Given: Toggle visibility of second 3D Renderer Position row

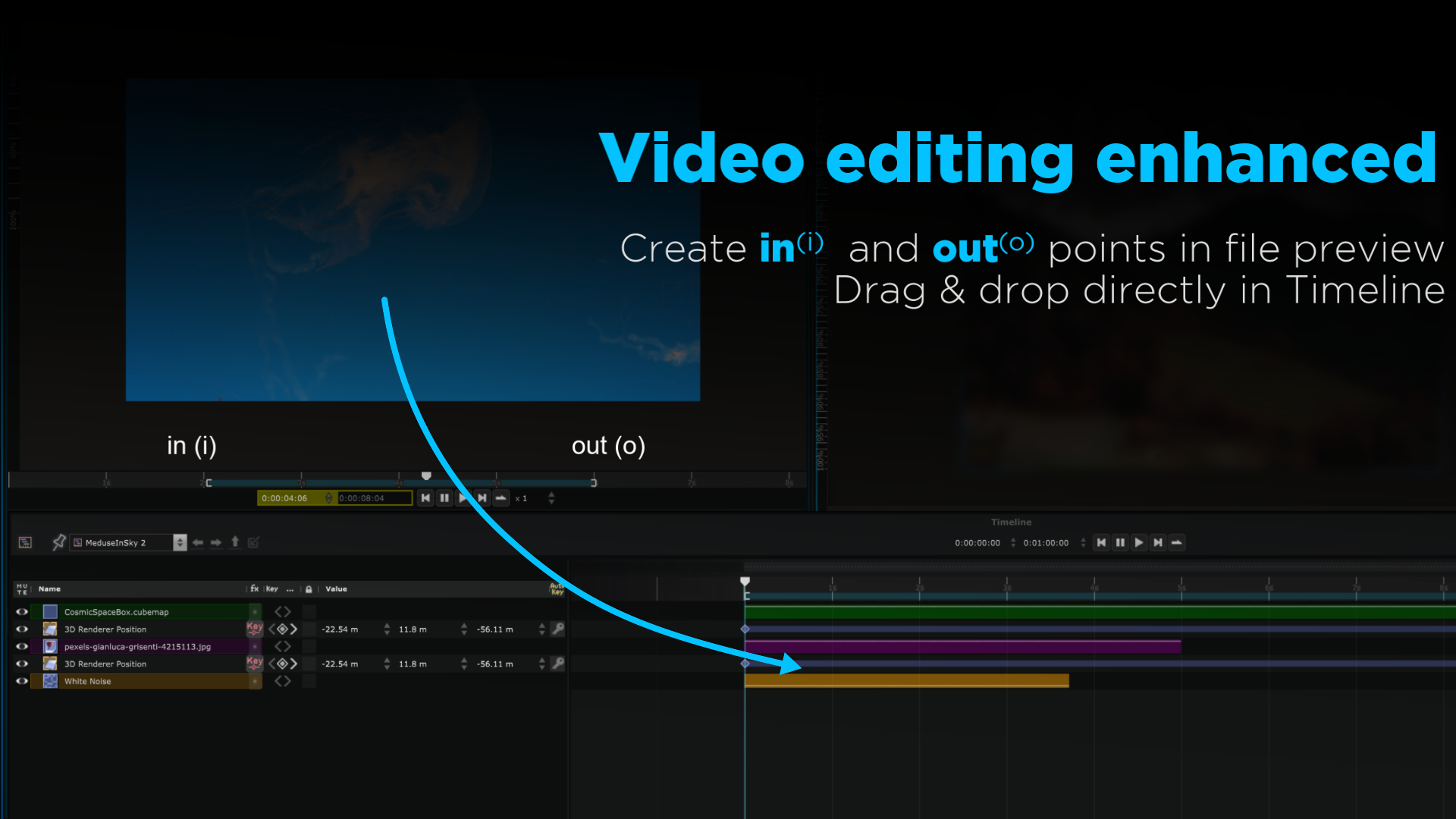Looking at the screenshot, I should [22, 664].
